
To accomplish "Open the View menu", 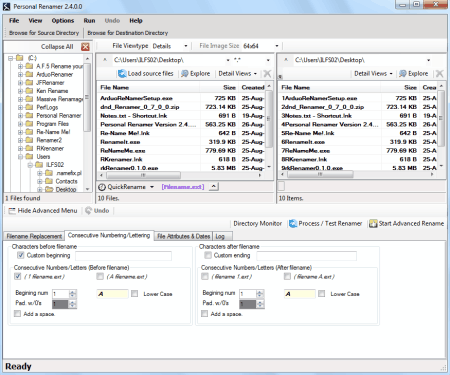I will click(35, 21).
